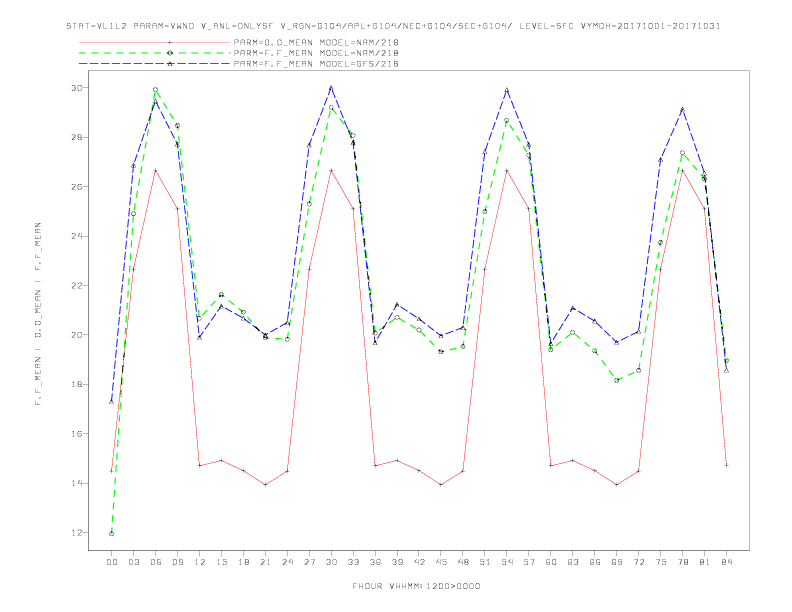Click x-axis tick label 54

pyautogui.click(x=507, y=562)
